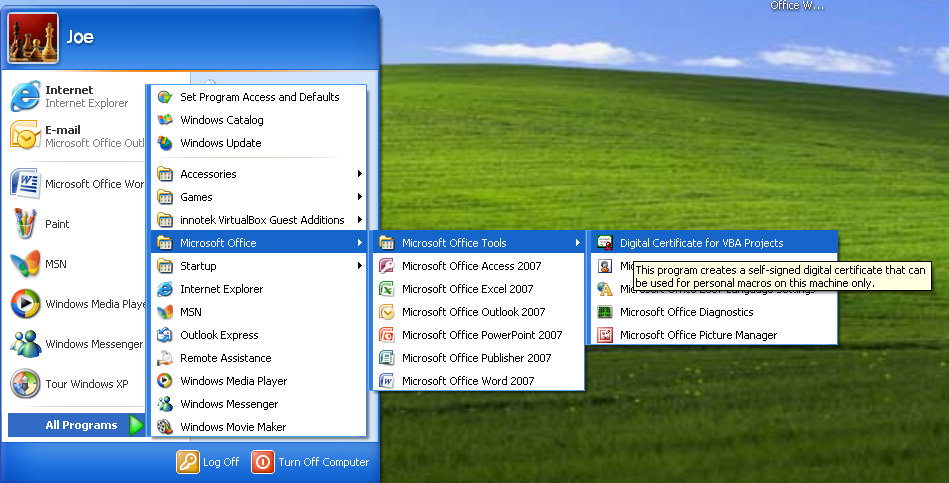Click the Microsoft Office Word 2007 icon
This screenshot has width=949, height=483.
[x=386, y=381]
